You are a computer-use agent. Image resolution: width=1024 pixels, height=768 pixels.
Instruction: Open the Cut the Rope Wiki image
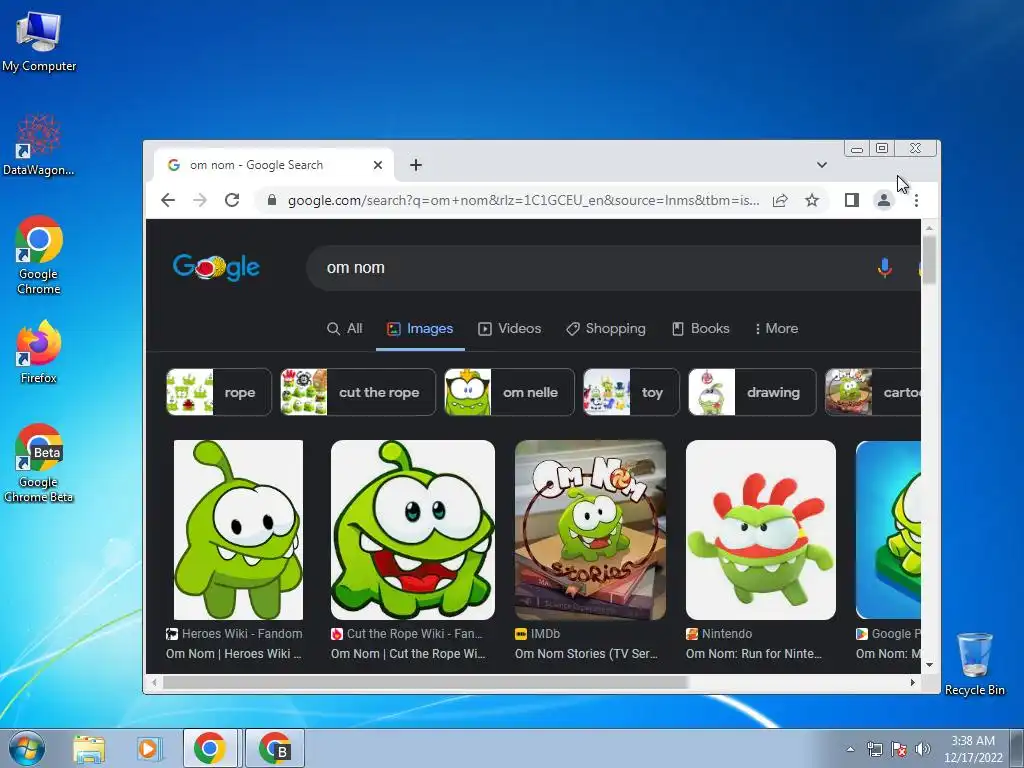coord(413,530)
